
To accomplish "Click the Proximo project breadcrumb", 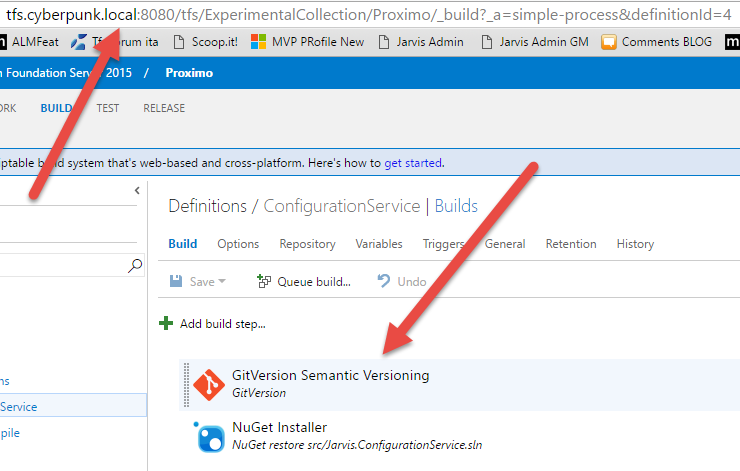I will pos(189,73).
